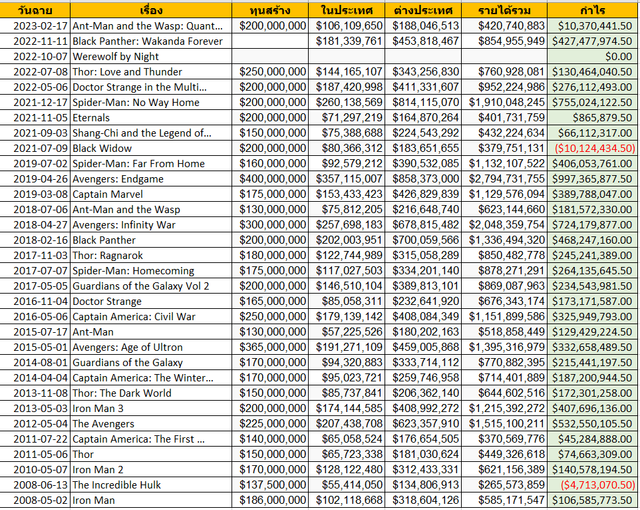Select Spider-Man: Far From Home cell

pos(151,164)
